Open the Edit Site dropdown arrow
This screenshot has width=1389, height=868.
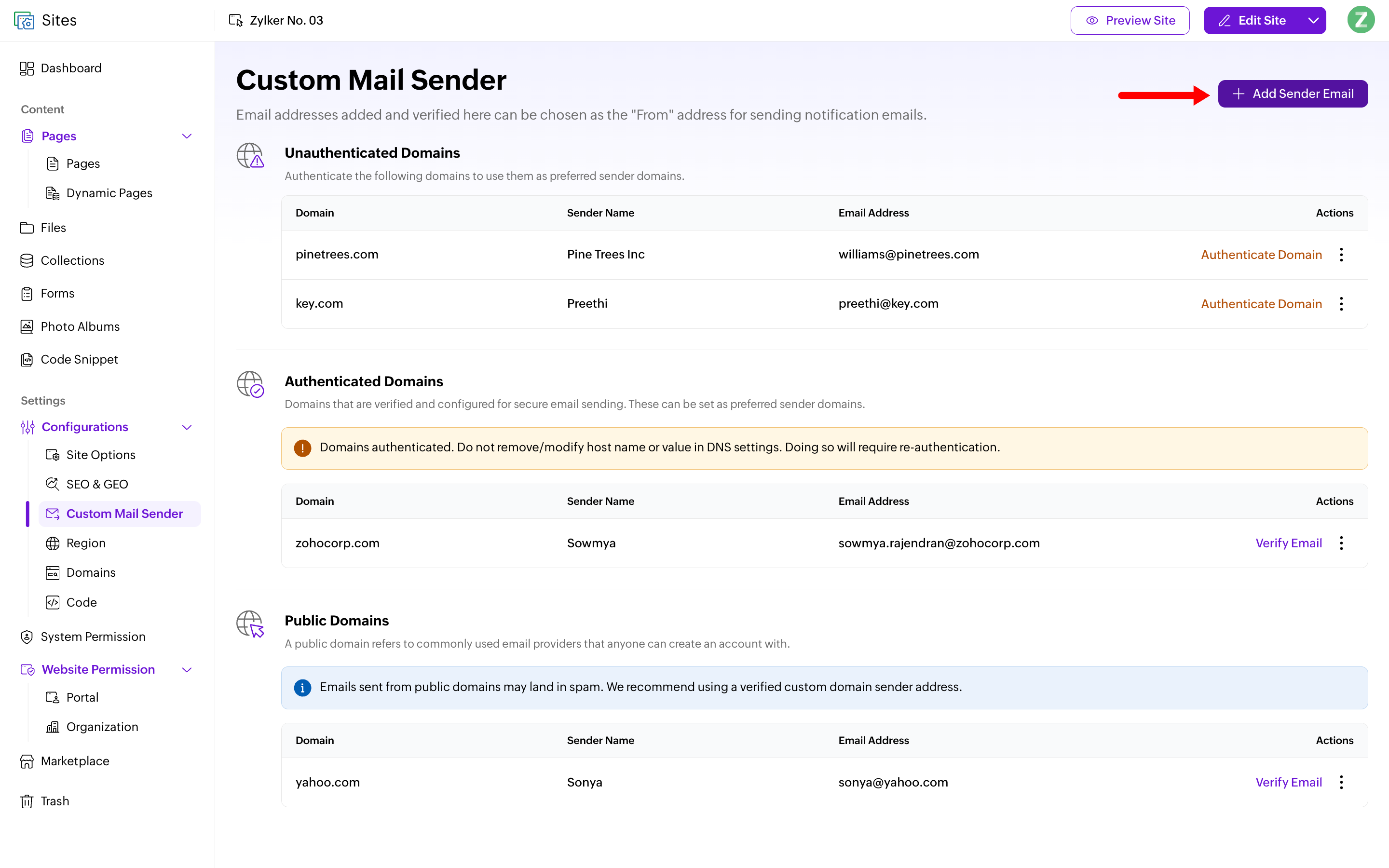coord(1313,20)
